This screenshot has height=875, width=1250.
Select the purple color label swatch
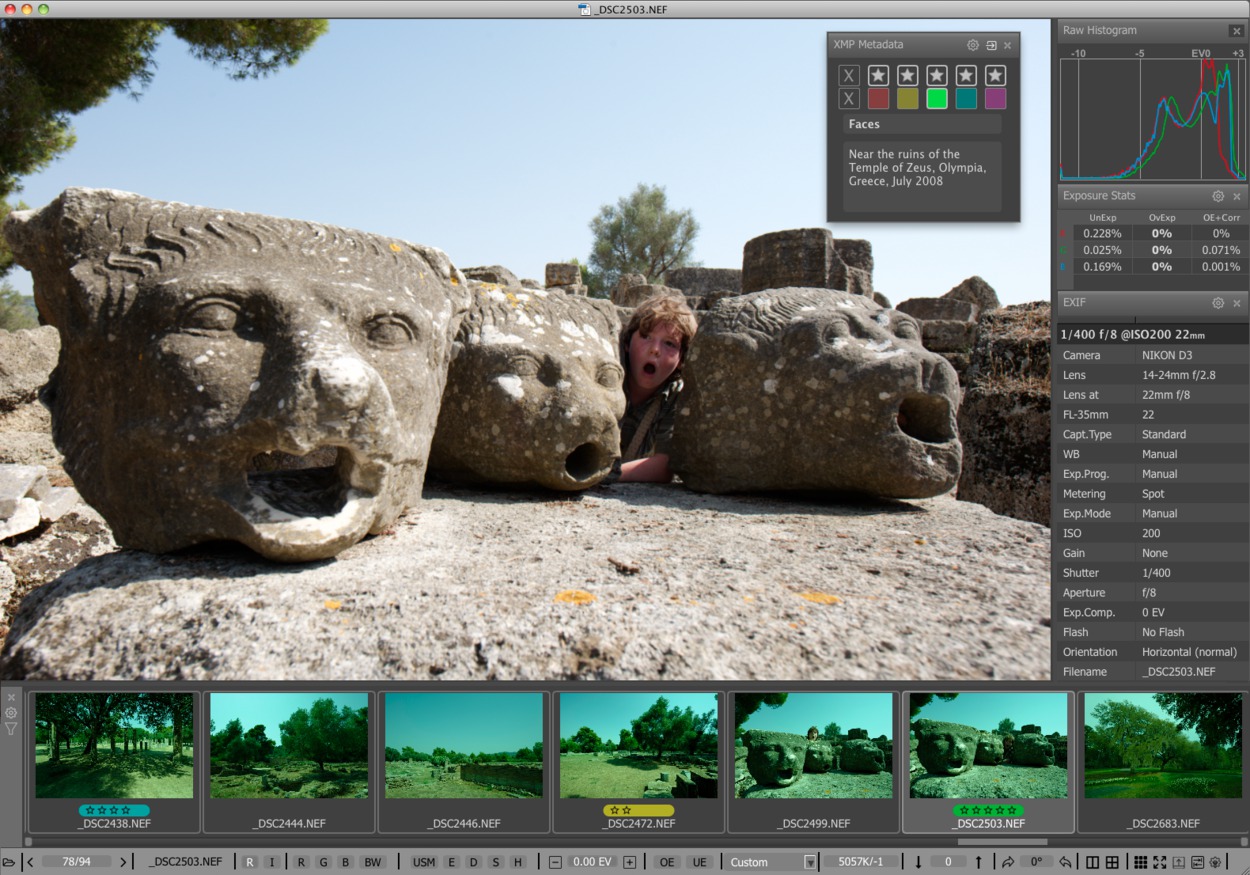[x=995, y=99]
